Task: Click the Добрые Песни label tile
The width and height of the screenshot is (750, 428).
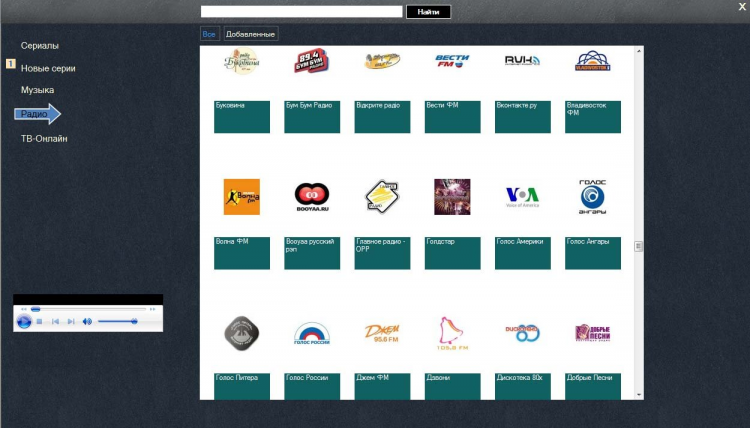Action: 593,386
